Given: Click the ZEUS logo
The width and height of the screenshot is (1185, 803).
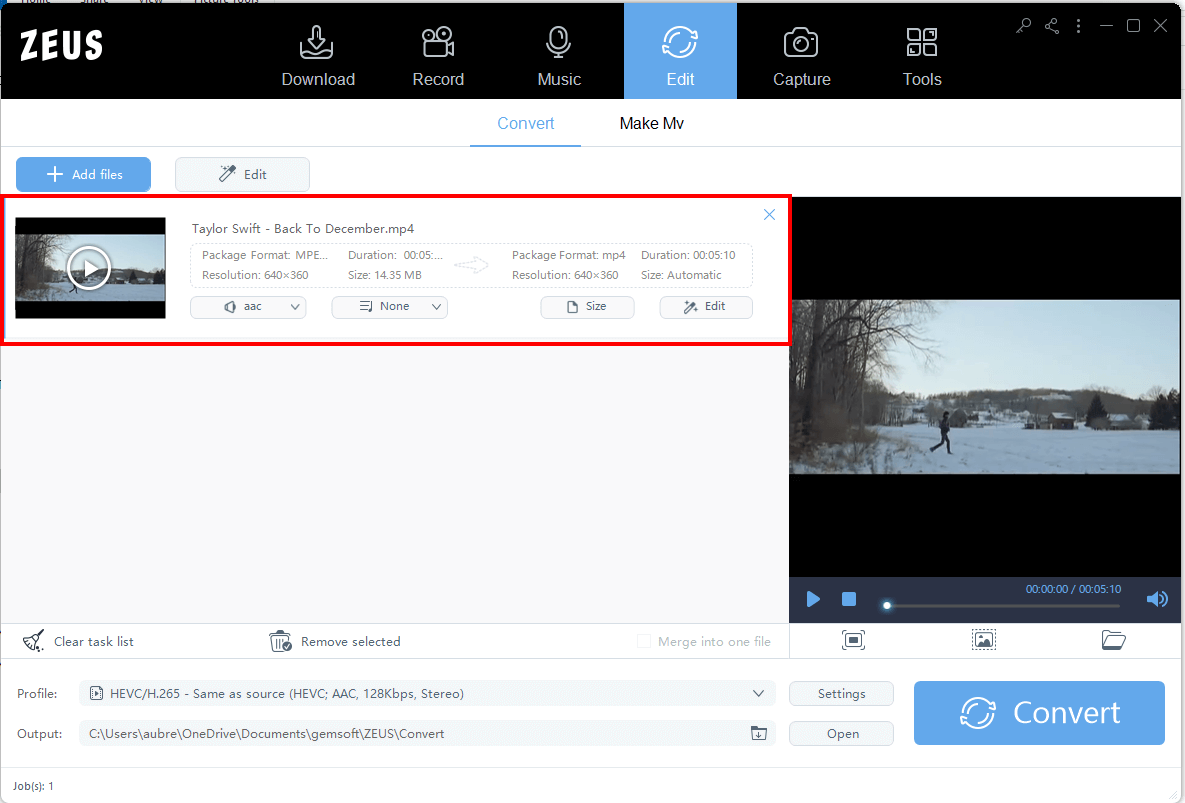Looking at the screenshot, I should [x=61, y=45].
